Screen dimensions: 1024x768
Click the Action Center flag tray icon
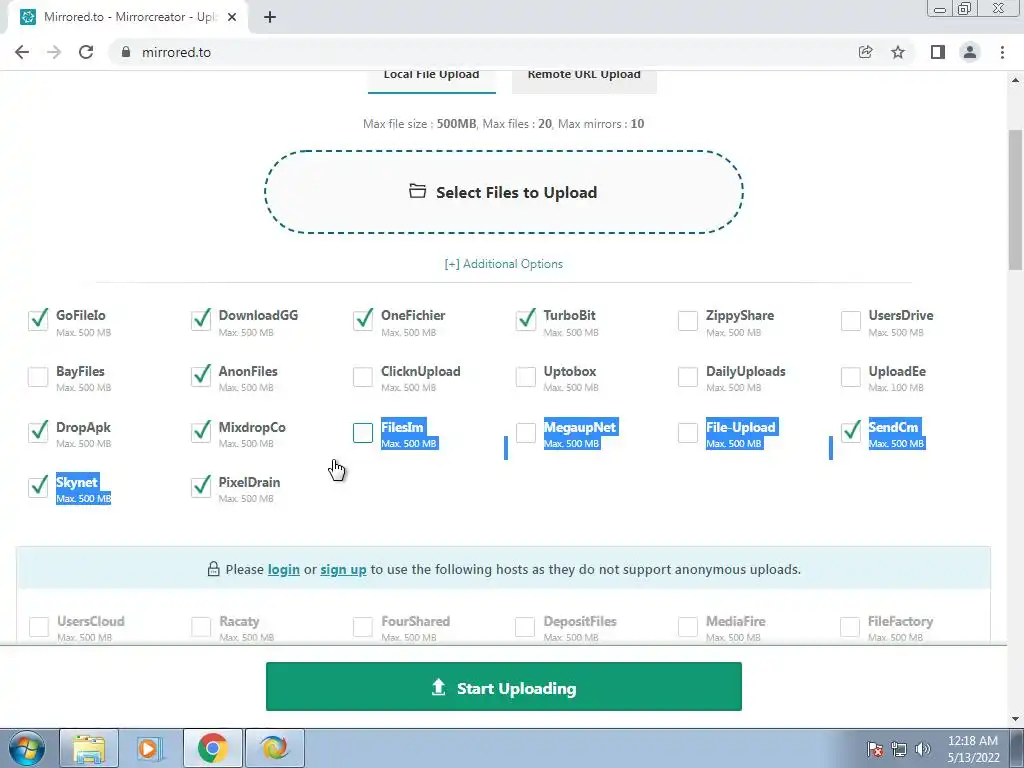[x=875, y=749]
